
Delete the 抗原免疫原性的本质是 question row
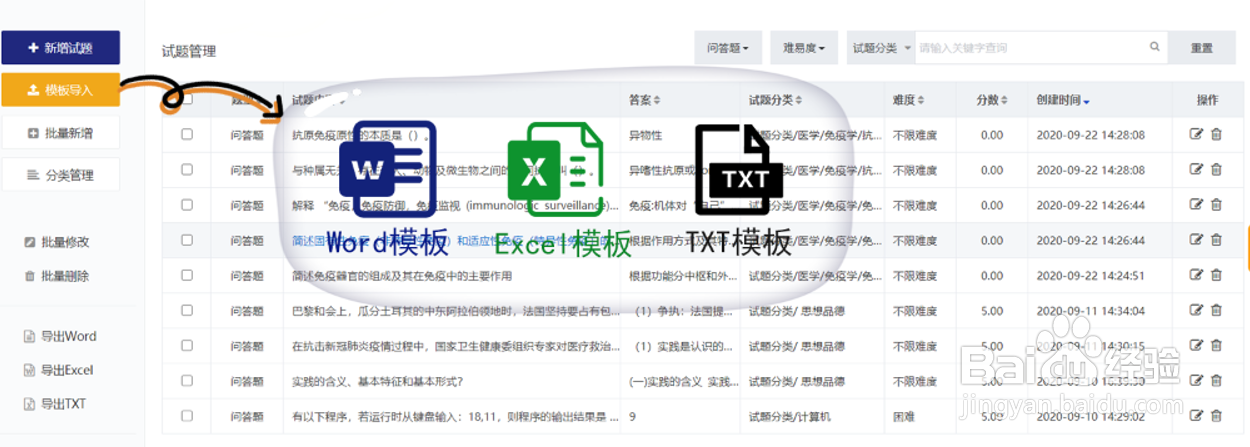(x=1216, y=135)
